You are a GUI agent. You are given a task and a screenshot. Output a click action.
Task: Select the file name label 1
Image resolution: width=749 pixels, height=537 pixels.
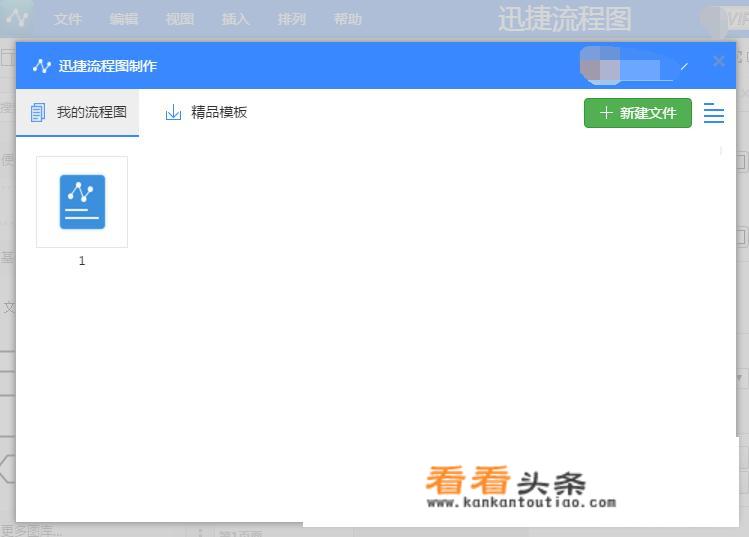(x=82, y=261)
